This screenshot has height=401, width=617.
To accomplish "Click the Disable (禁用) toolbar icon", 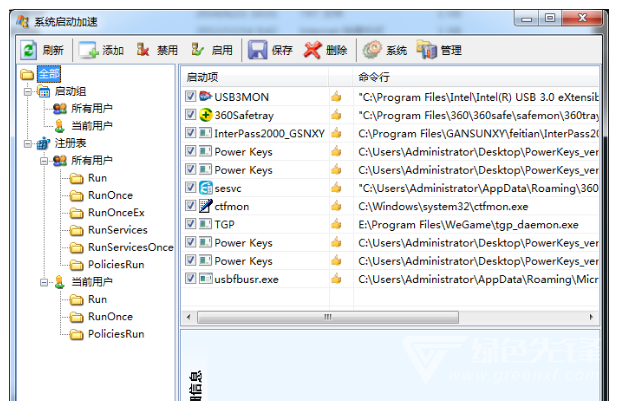I will (x=143, y=50).
